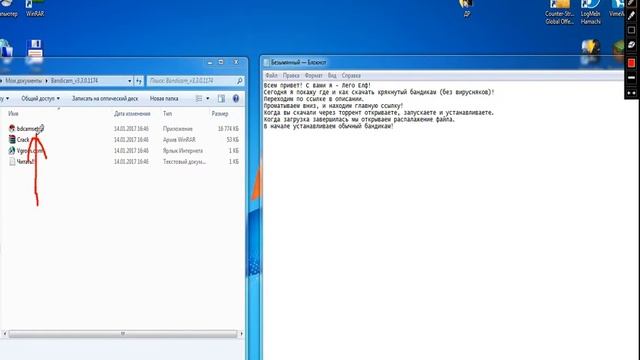Click the Notepad line starting Всем привет!

coord(317,85)
